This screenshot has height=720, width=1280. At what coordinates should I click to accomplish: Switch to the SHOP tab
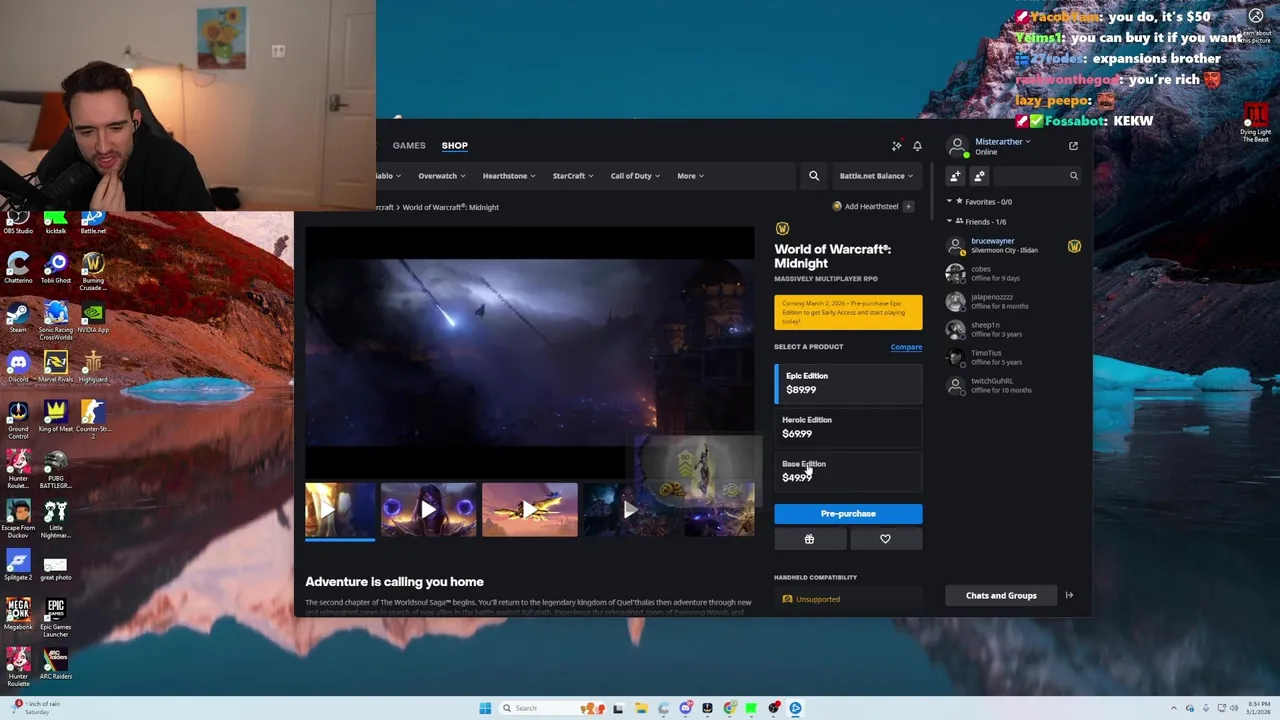click(455, 146)
